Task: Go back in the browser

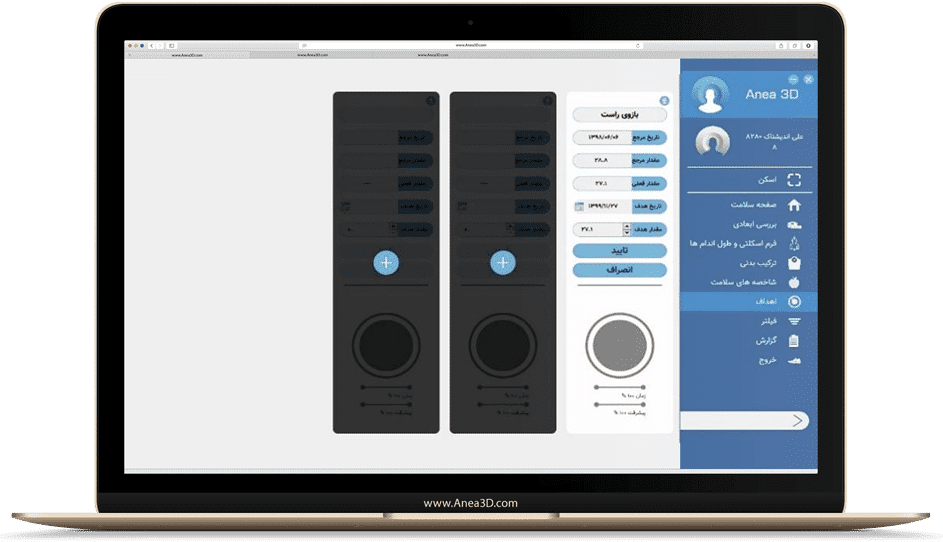Action: tap(152, 46)
